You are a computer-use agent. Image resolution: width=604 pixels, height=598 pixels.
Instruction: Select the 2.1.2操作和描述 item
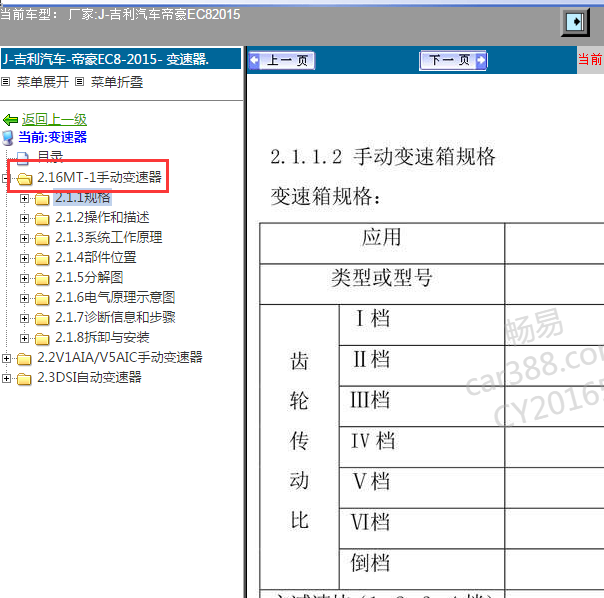(102, 217)
